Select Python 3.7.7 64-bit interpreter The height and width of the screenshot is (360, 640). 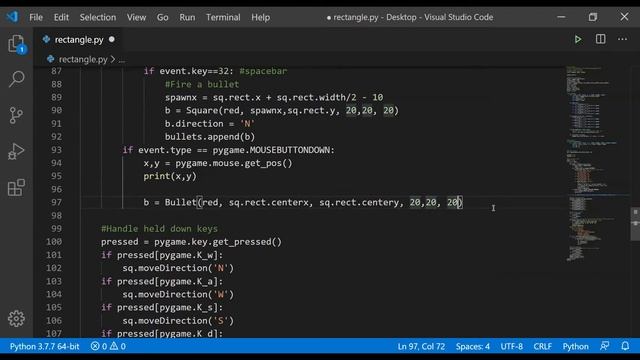tap(44, 347)
